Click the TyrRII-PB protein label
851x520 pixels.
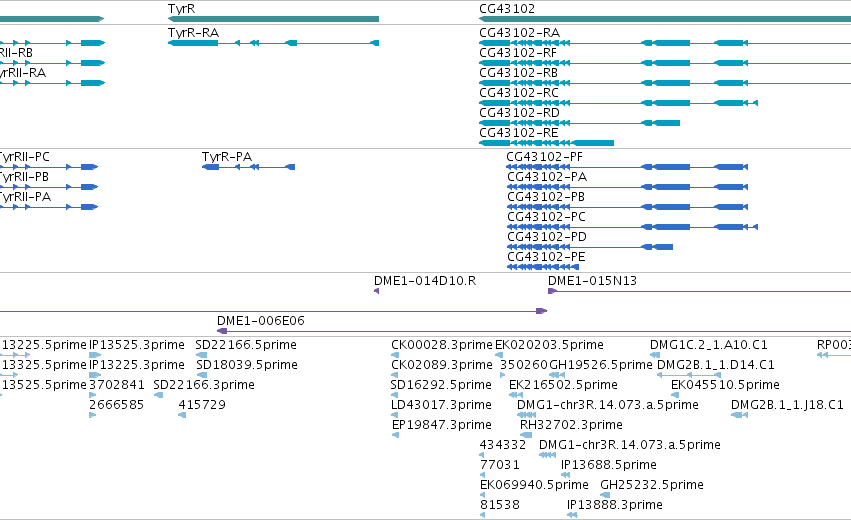click(x=24, y=177)
